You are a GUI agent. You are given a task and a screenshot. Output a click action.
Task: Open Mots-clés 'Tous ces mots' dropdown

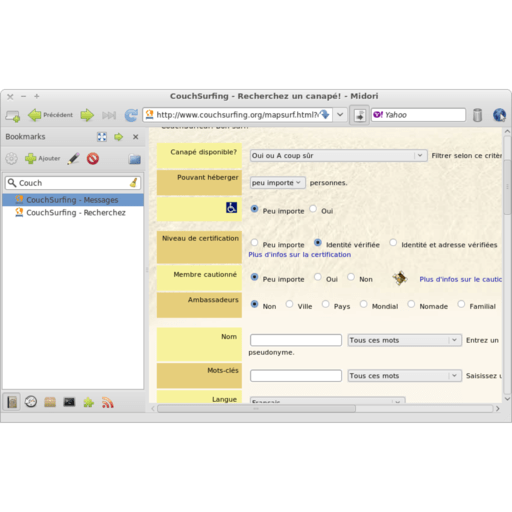coord(405,376)
